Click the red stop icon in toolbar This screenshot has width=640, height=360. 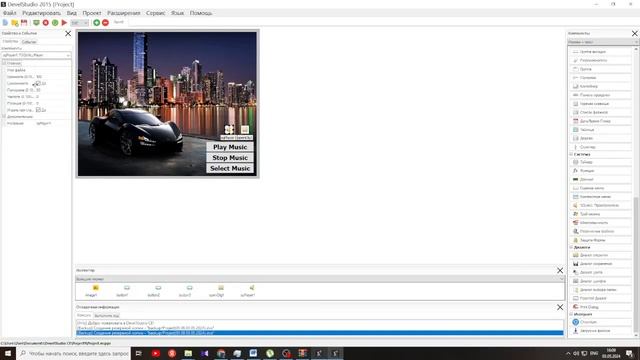[x=46, y=22]
